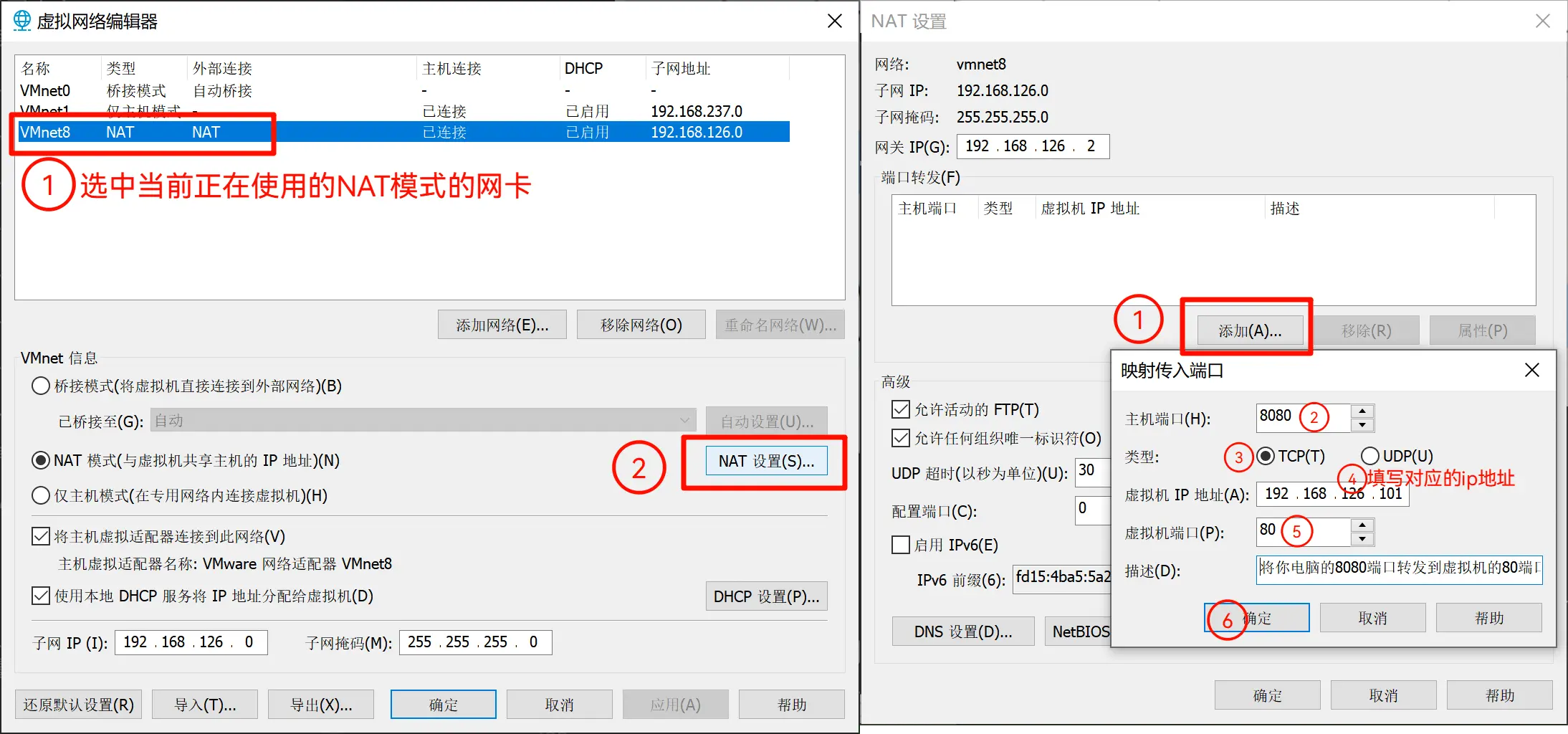Select NAT 模式 radio button
The height and width of the screenshot is (734, 1568).
pos(41,460)
